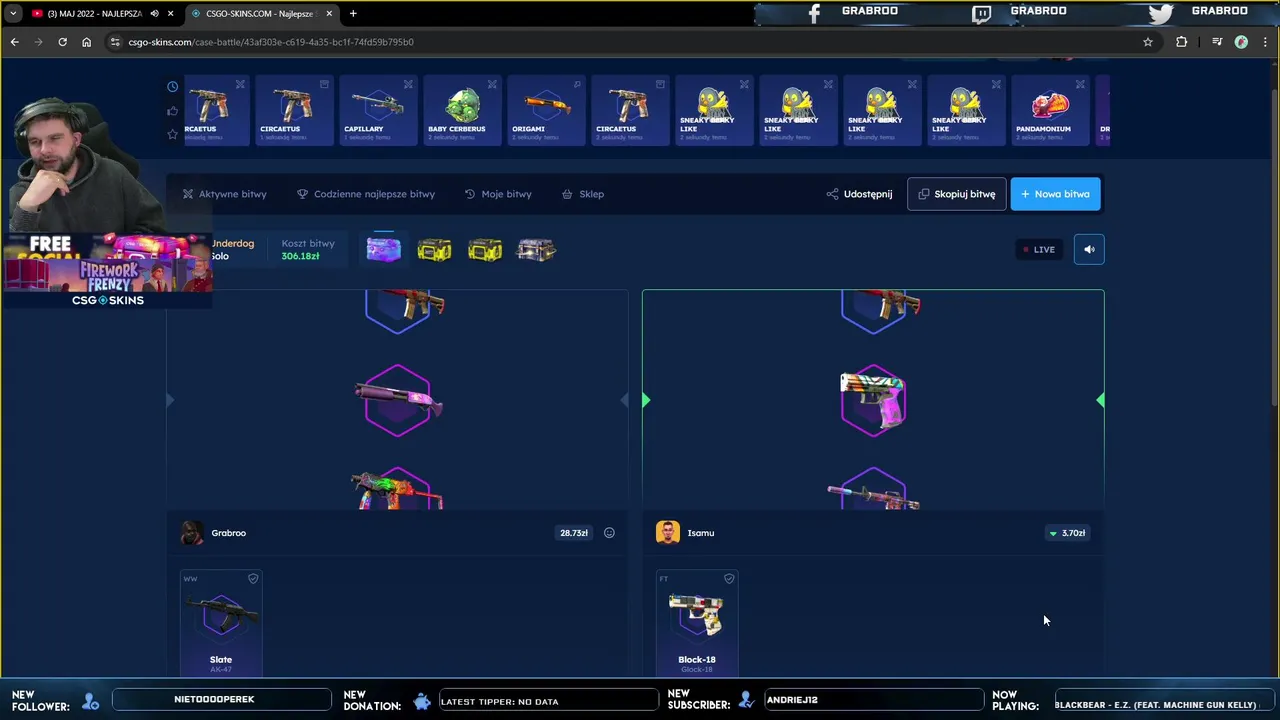This screenshot has height=720, width=1280.
Task: Click the shield icon on Block-18 card
Action: click(x=729, y=578)
